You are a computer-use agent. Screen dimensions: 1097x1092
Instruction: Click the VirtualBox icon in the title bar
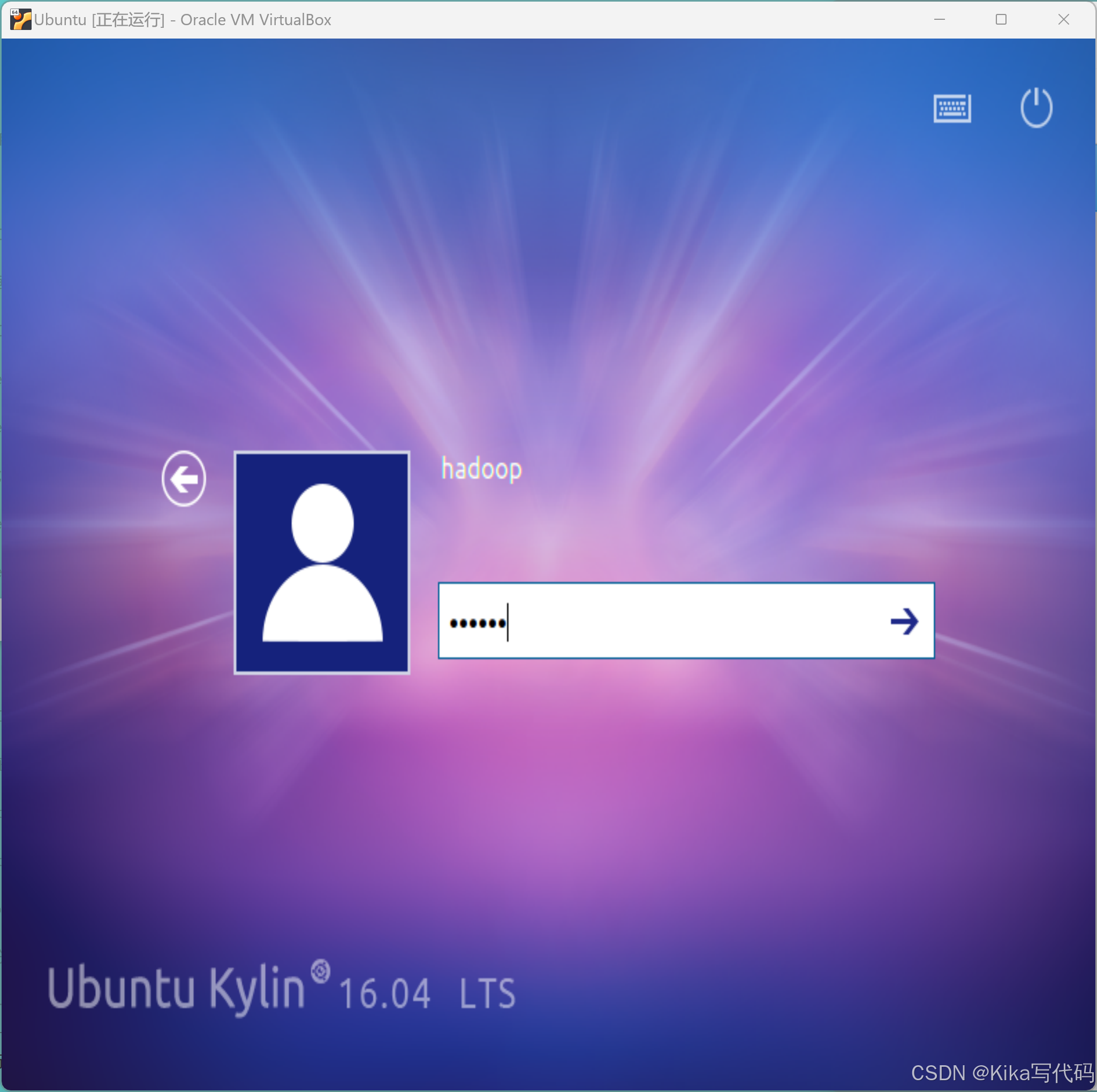(20, 19)
